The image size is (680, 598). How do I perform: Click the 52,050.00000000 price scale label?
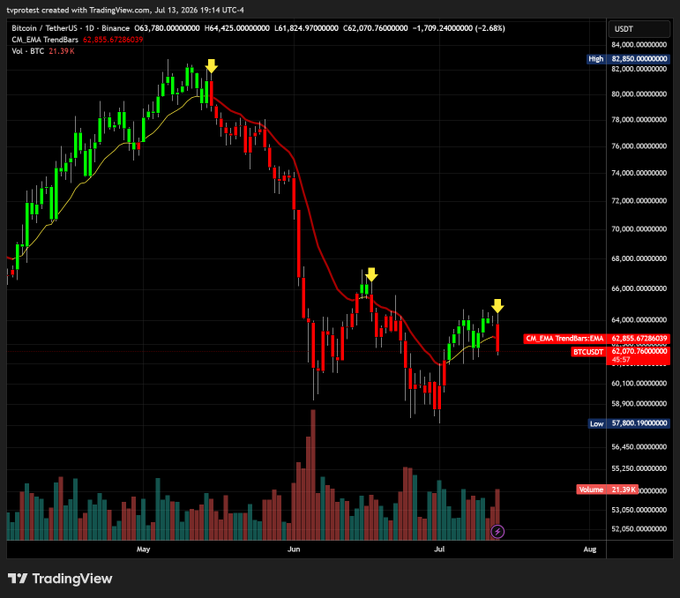click(x=639, y=529)
